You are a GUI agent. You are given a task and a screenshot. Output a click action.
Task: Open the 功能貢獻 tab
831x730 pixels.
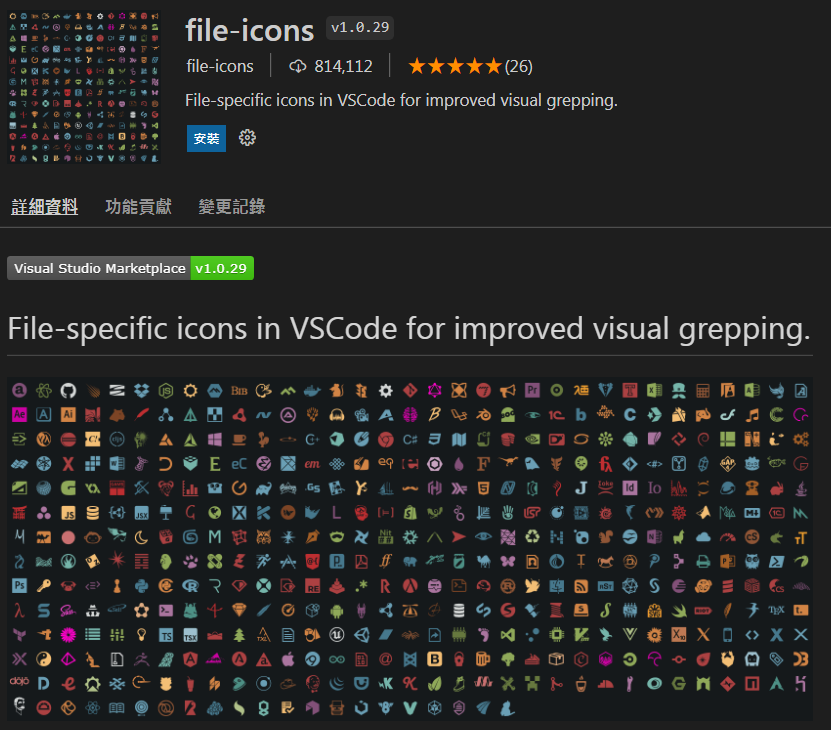pyautogui.click(x=138, y=206)
